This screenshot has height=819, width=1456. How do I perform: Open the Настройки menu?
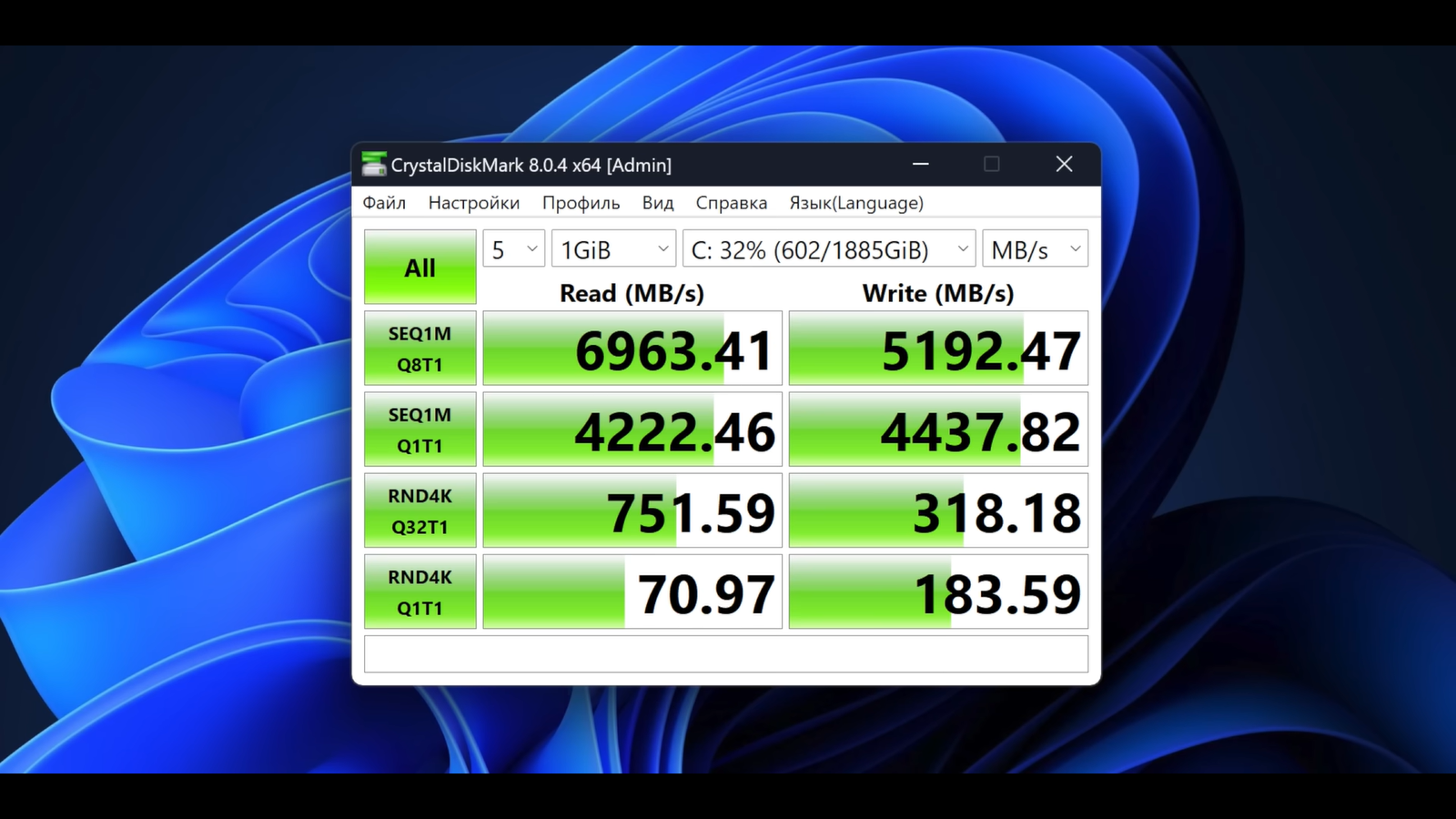473,203
